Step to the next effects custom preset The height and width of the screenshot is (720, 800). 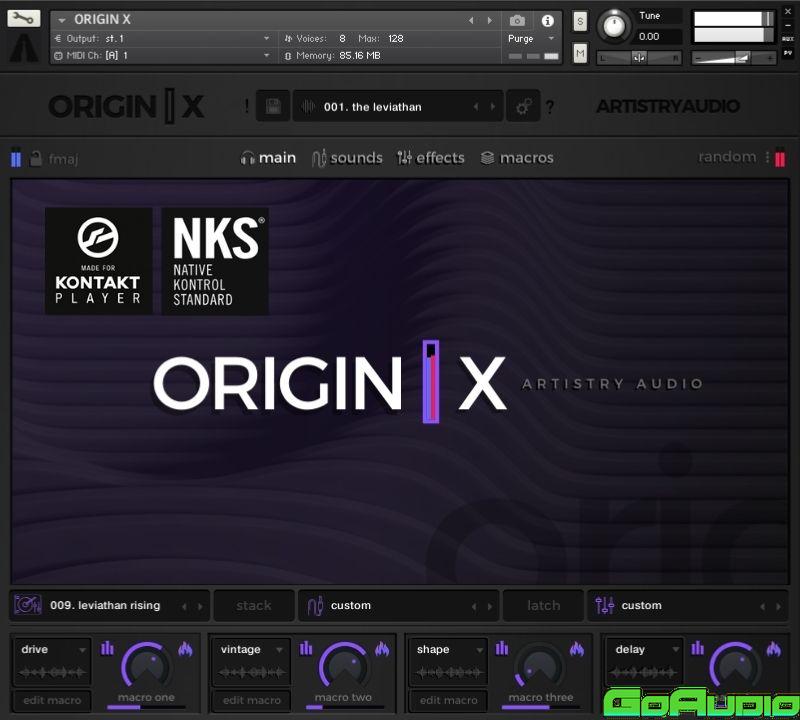pyautogui.click(x=778, y=606)
